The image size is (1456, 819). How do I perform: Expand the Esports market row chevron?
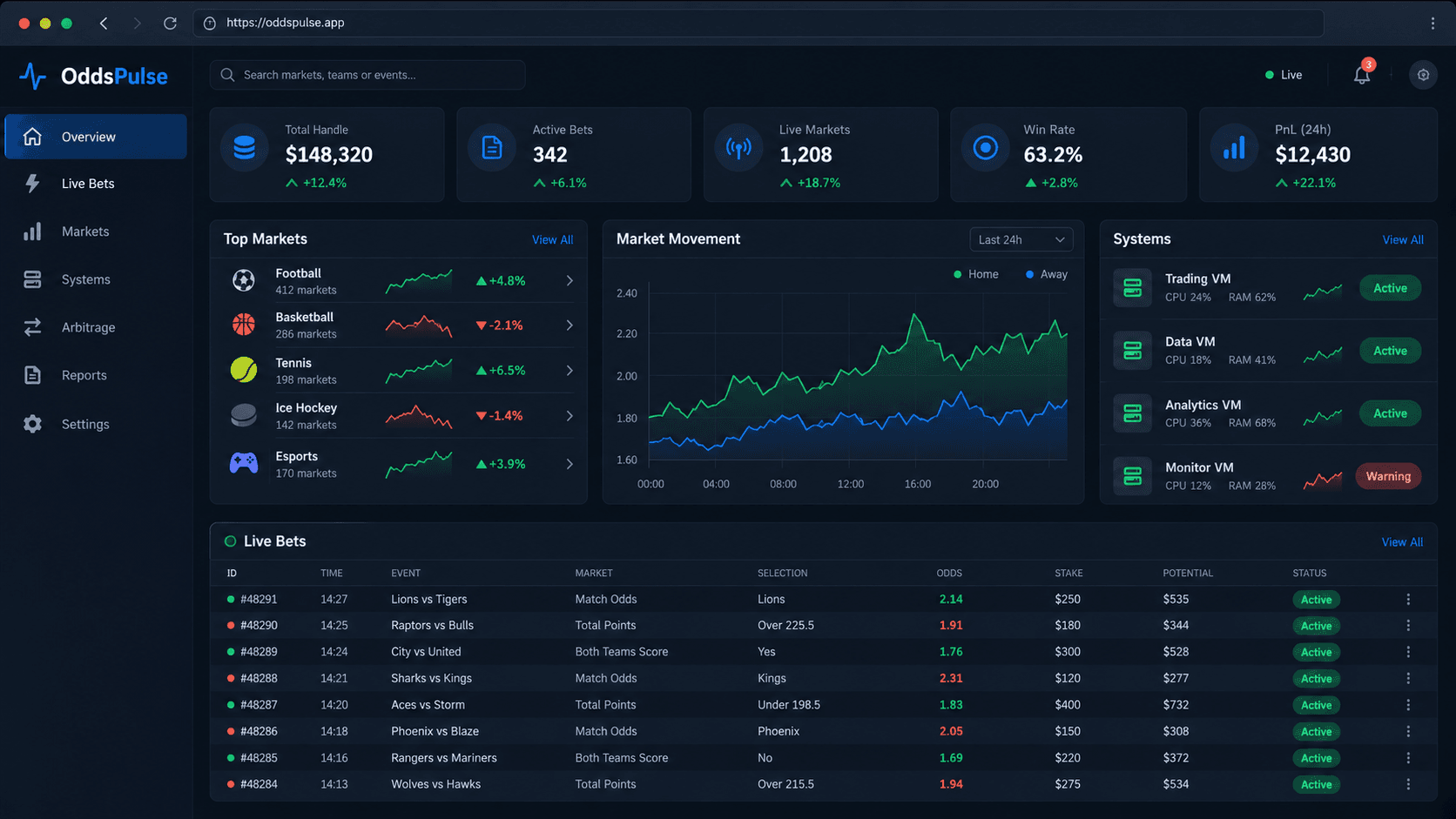570,464
